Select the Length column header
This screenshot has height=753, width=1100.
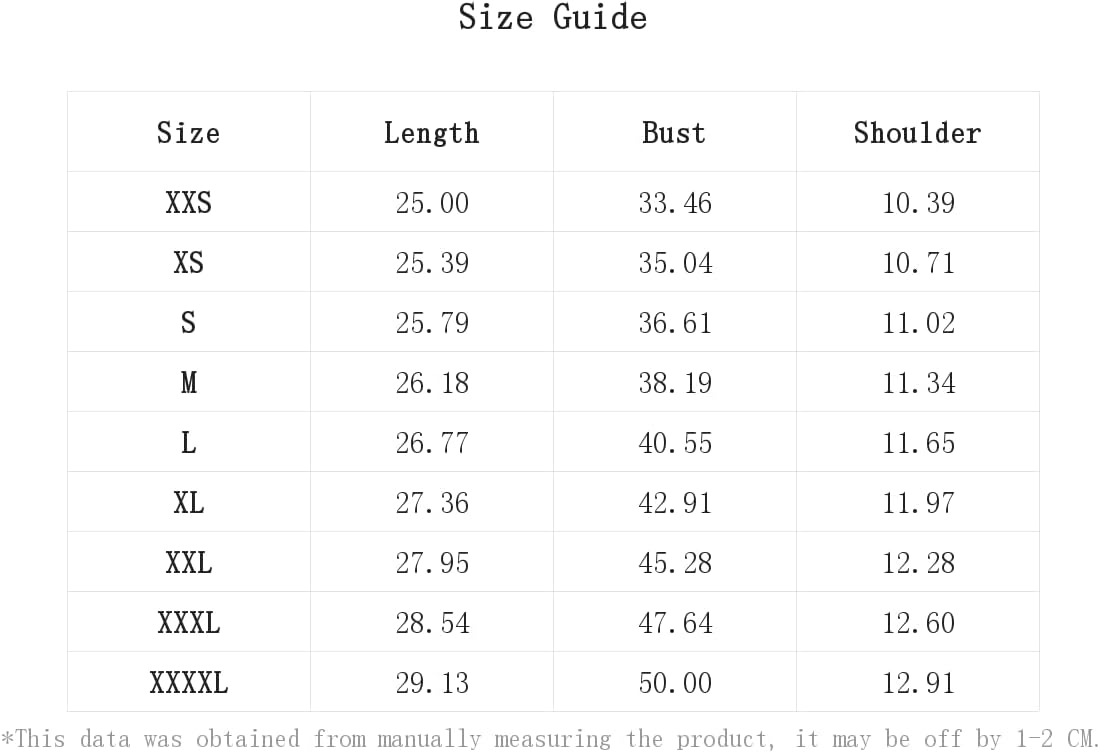click(x=431, y=133)
